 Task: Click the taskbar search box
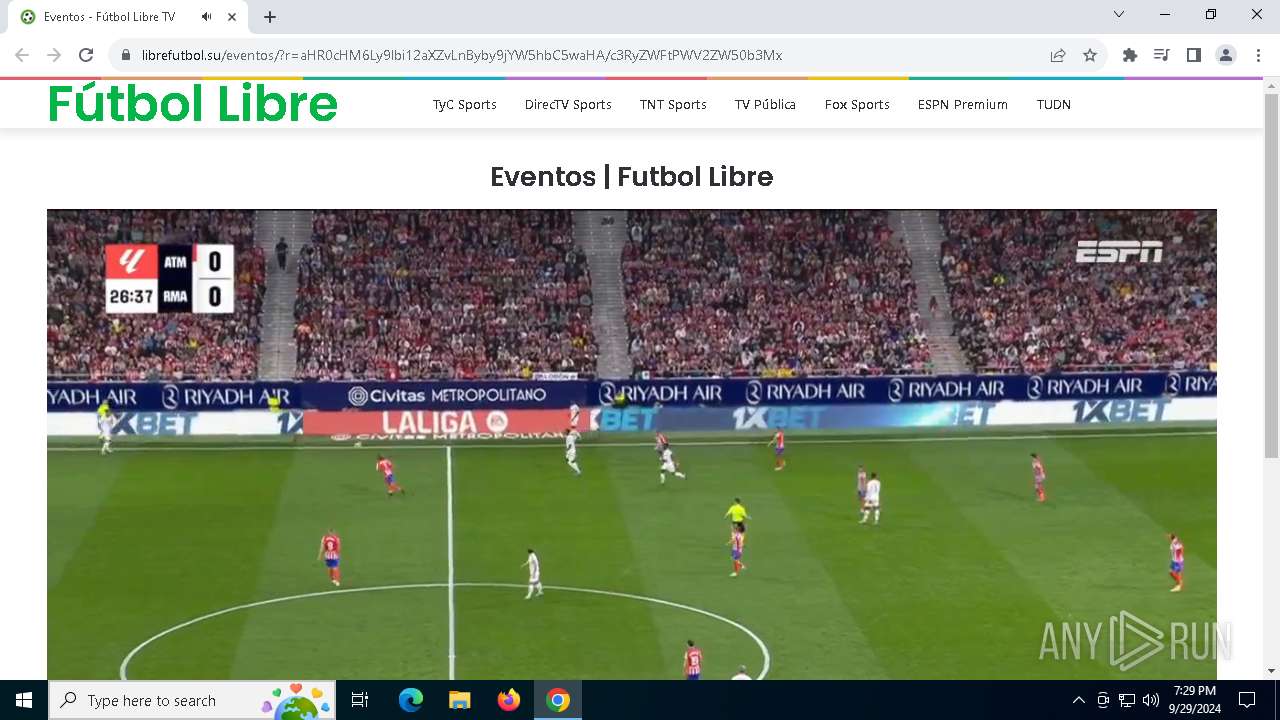(192, 700)
